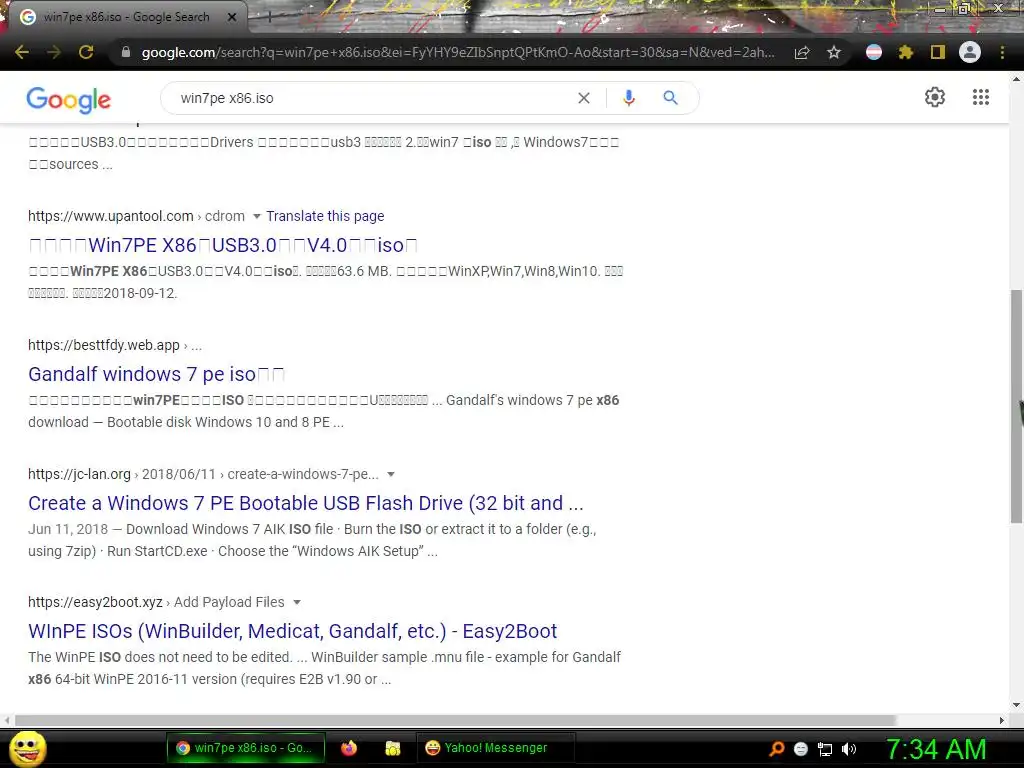This screenshot has height=768, width=1024.
Task: Bookmark this page with the star icon
Action: tap(834, 52)
